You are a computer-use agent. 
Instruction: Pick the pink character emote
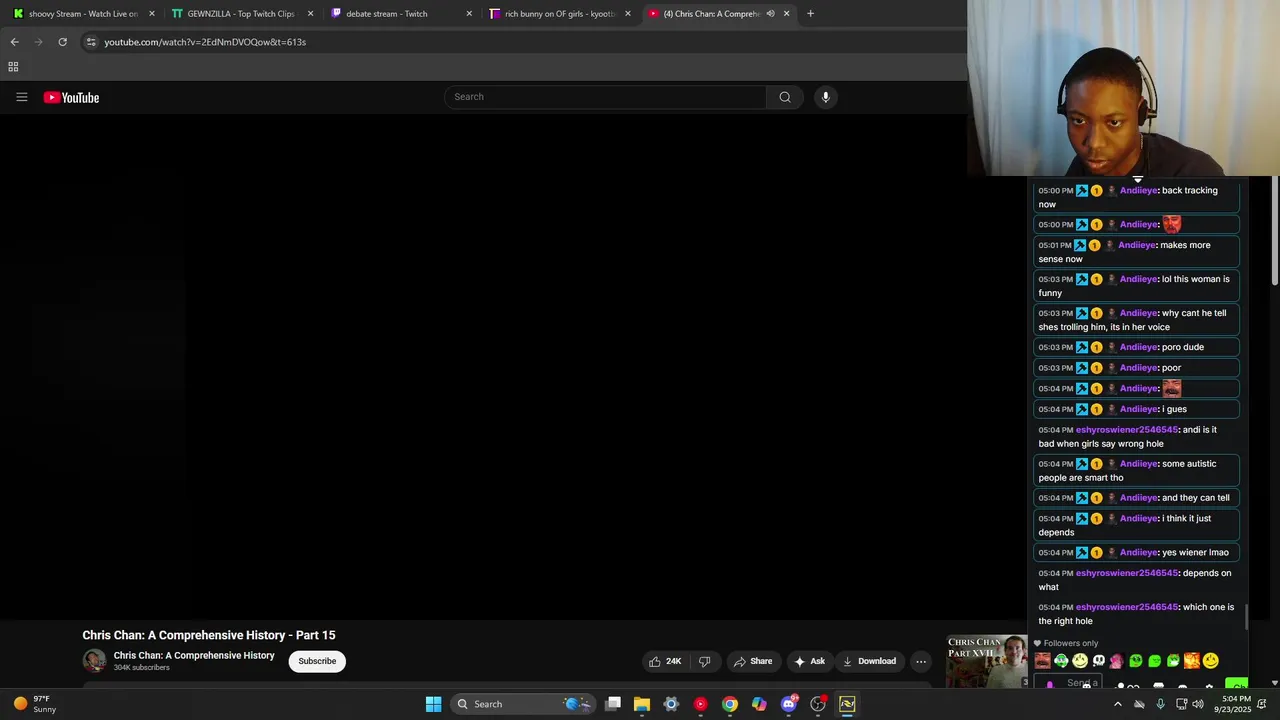tap(1117, 660)
